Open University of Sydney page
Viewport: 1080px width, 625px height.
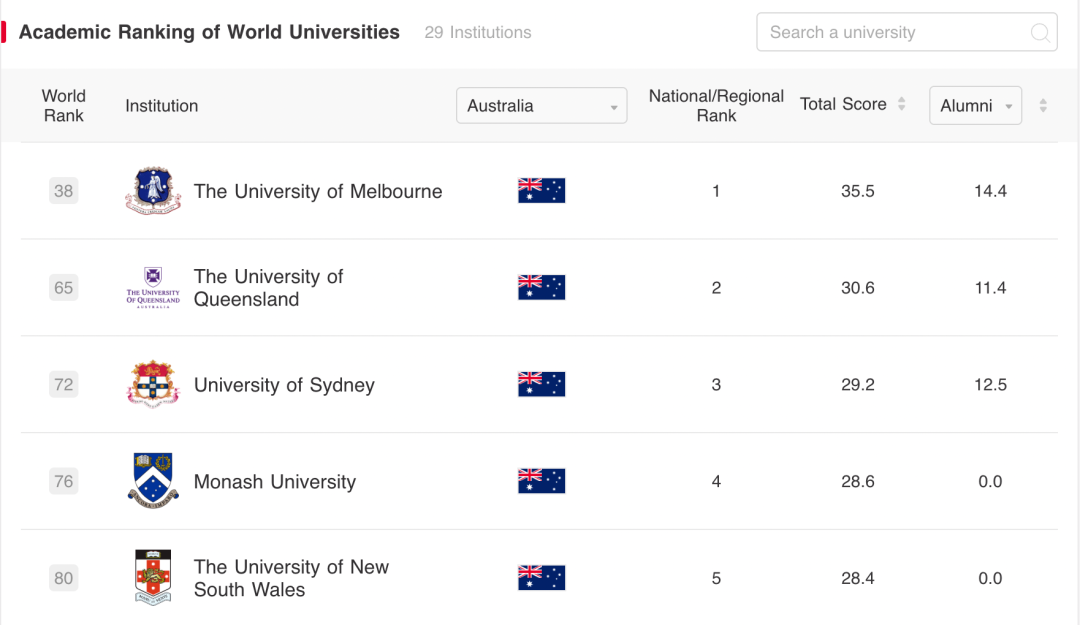point(284,385)
